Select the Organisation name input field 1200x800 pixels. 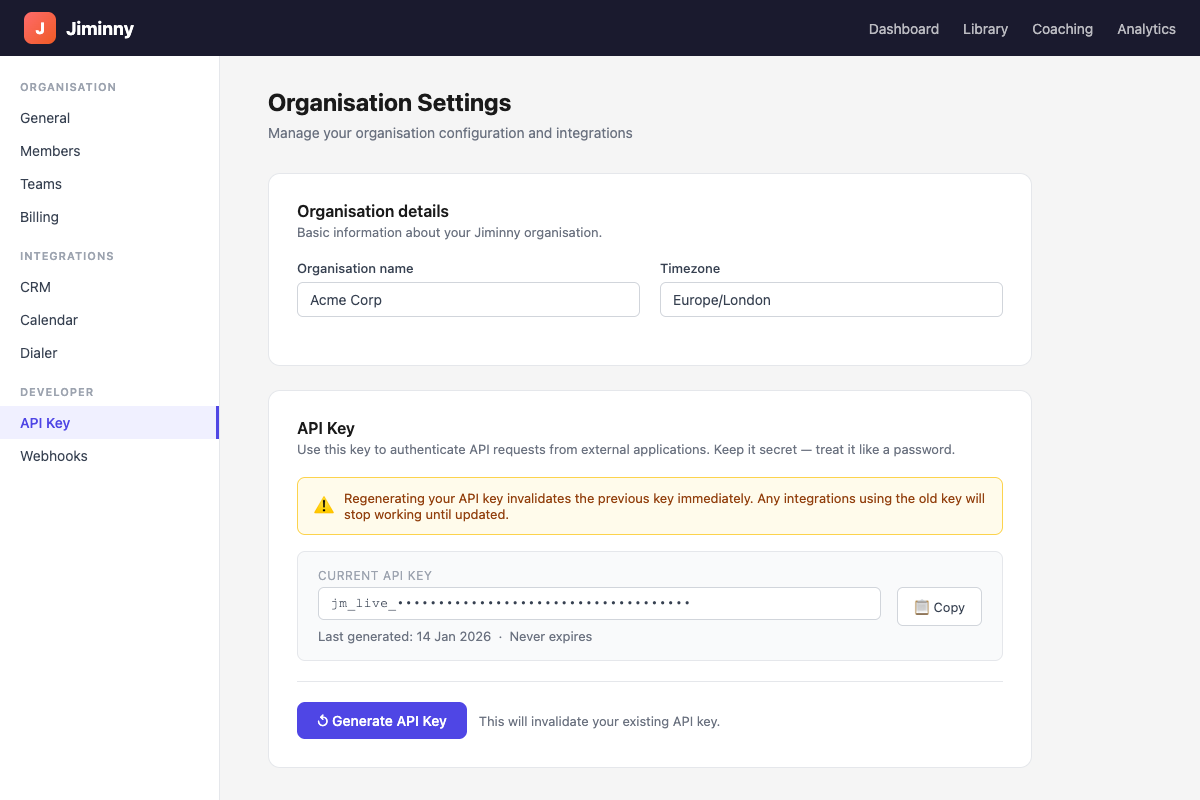click(468, 299)
